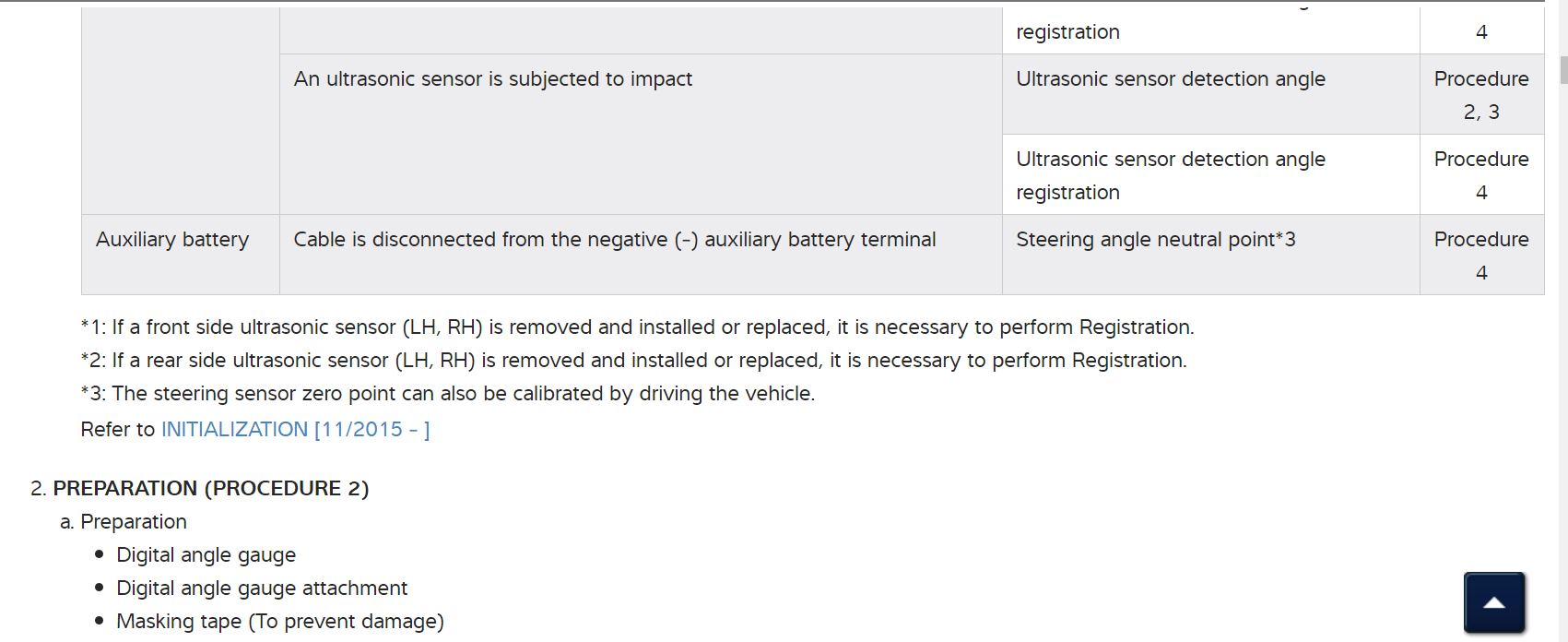The image size is (1568, 642).
Task: Click the *3 steering sensor zero point footnote
Action: [448, 394]
